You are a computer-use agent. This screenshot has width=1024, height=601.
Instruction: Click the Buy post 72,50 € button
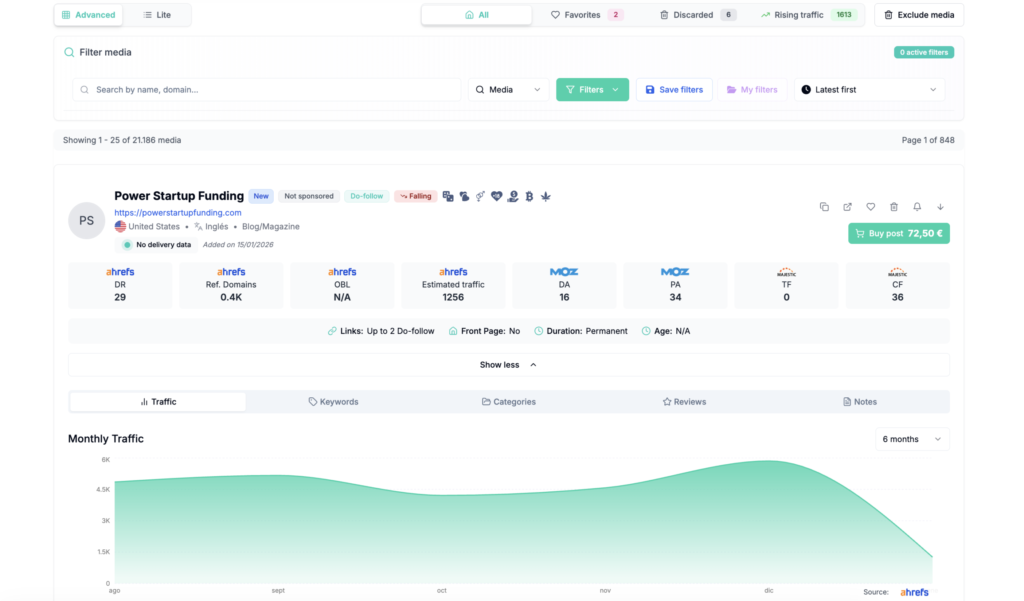pyautogui.click(x=898, y=233)
